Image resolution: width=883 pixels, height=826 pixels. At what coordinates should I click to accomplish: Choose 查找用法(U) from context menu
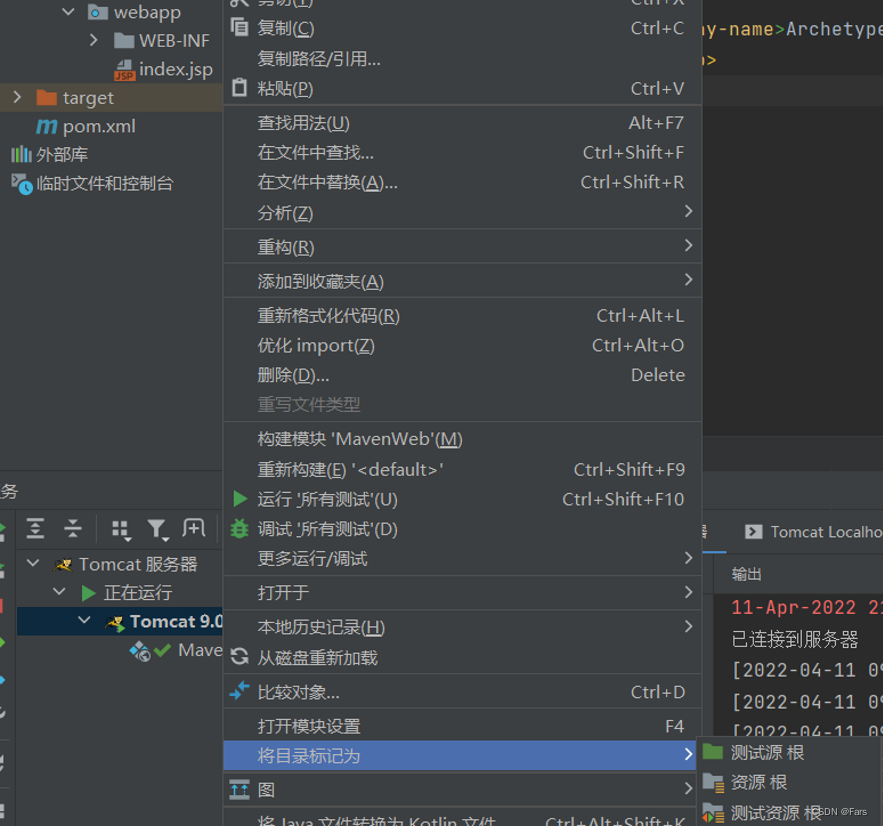point(462,123)
